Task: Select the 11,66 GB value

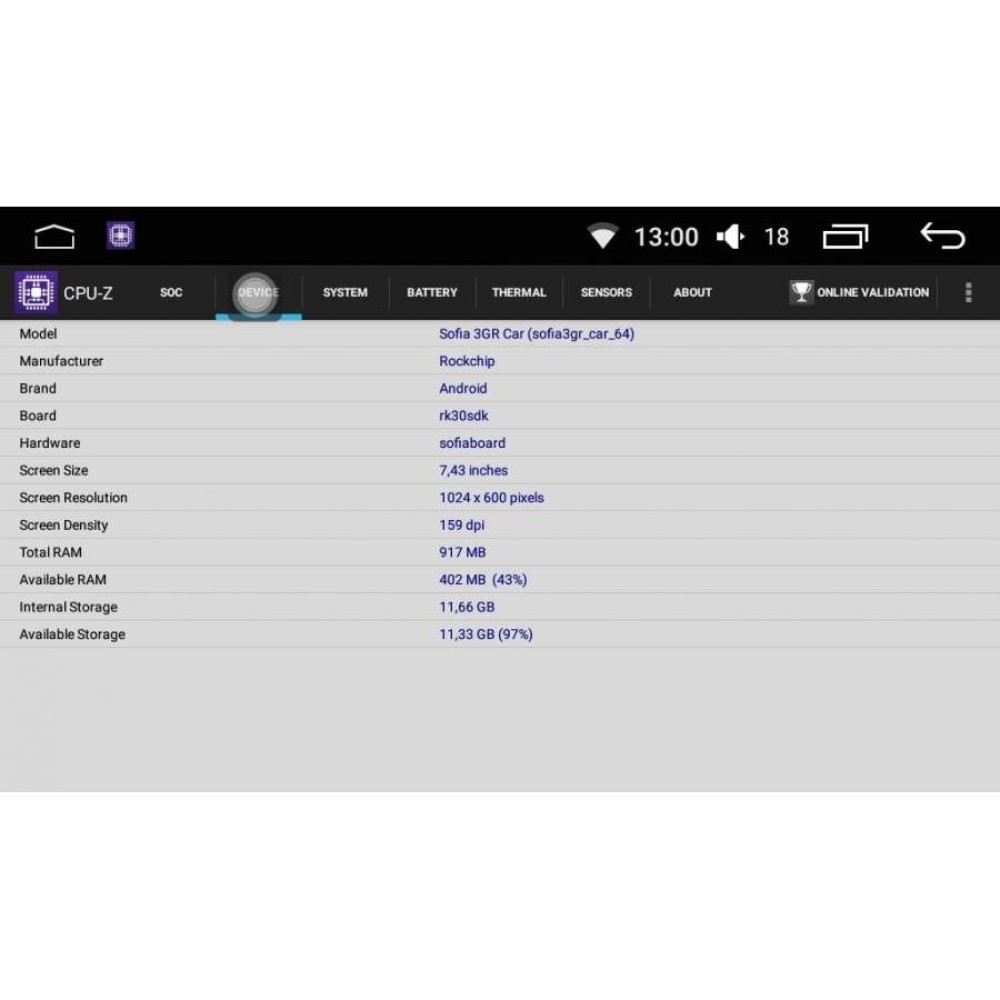Action: click(x=467, y=607)
